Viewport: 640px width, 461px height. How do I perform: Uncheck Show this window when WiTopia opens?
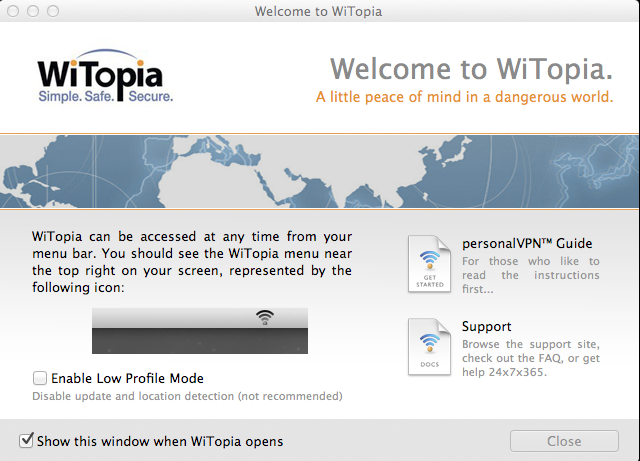26,441
